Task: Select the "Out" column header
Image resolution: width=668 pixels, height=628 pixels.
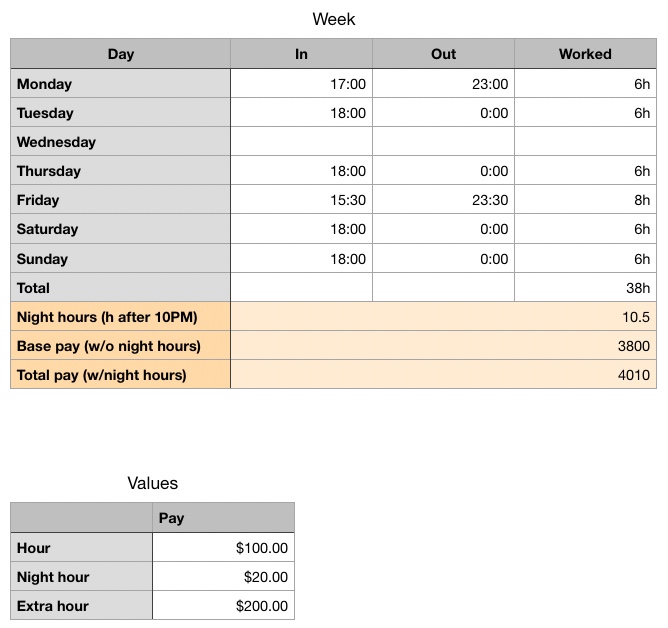Action: tap(443, 54)
